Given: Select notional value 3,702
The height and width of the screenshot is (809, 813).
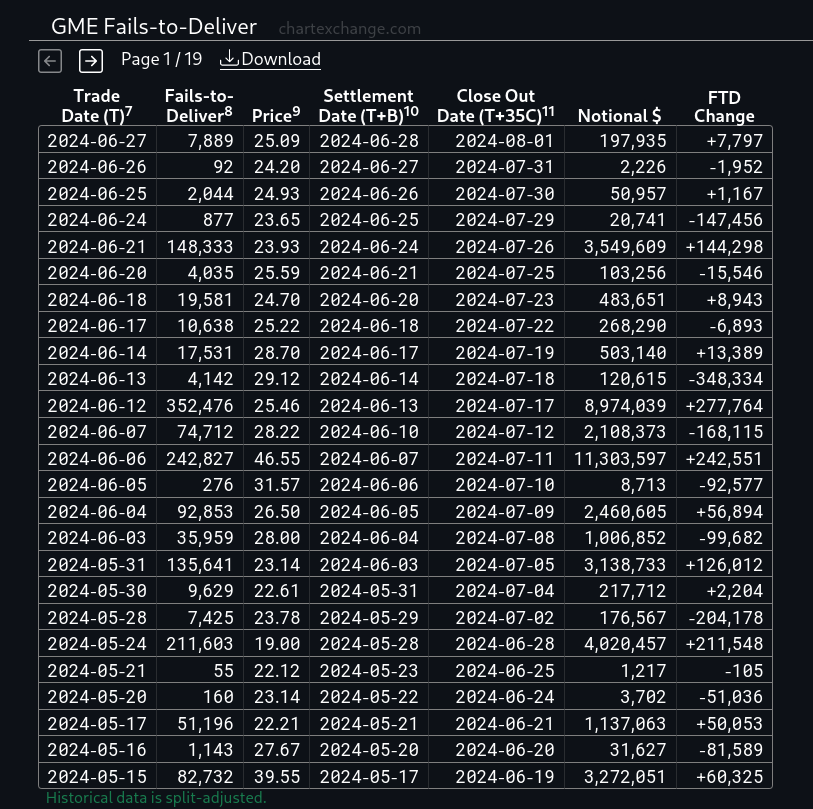Looking at the screenshot, I should 621,697.
